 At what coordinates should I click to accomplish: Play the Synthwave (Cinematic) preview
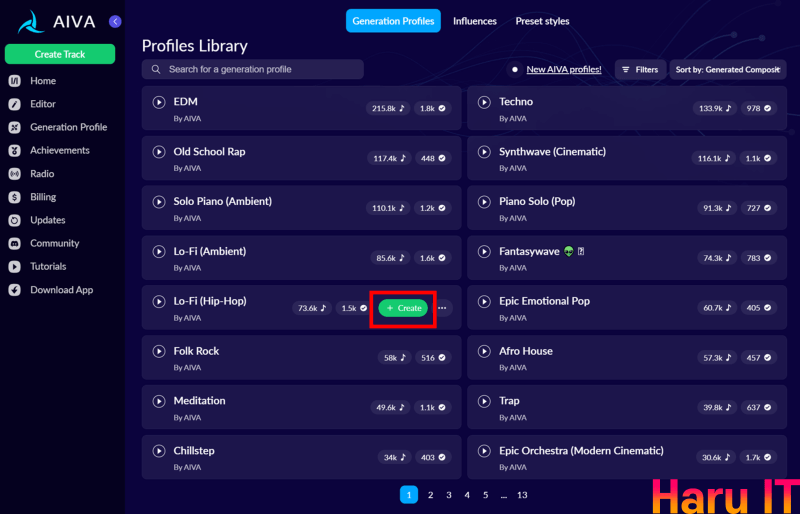point(484,152)
